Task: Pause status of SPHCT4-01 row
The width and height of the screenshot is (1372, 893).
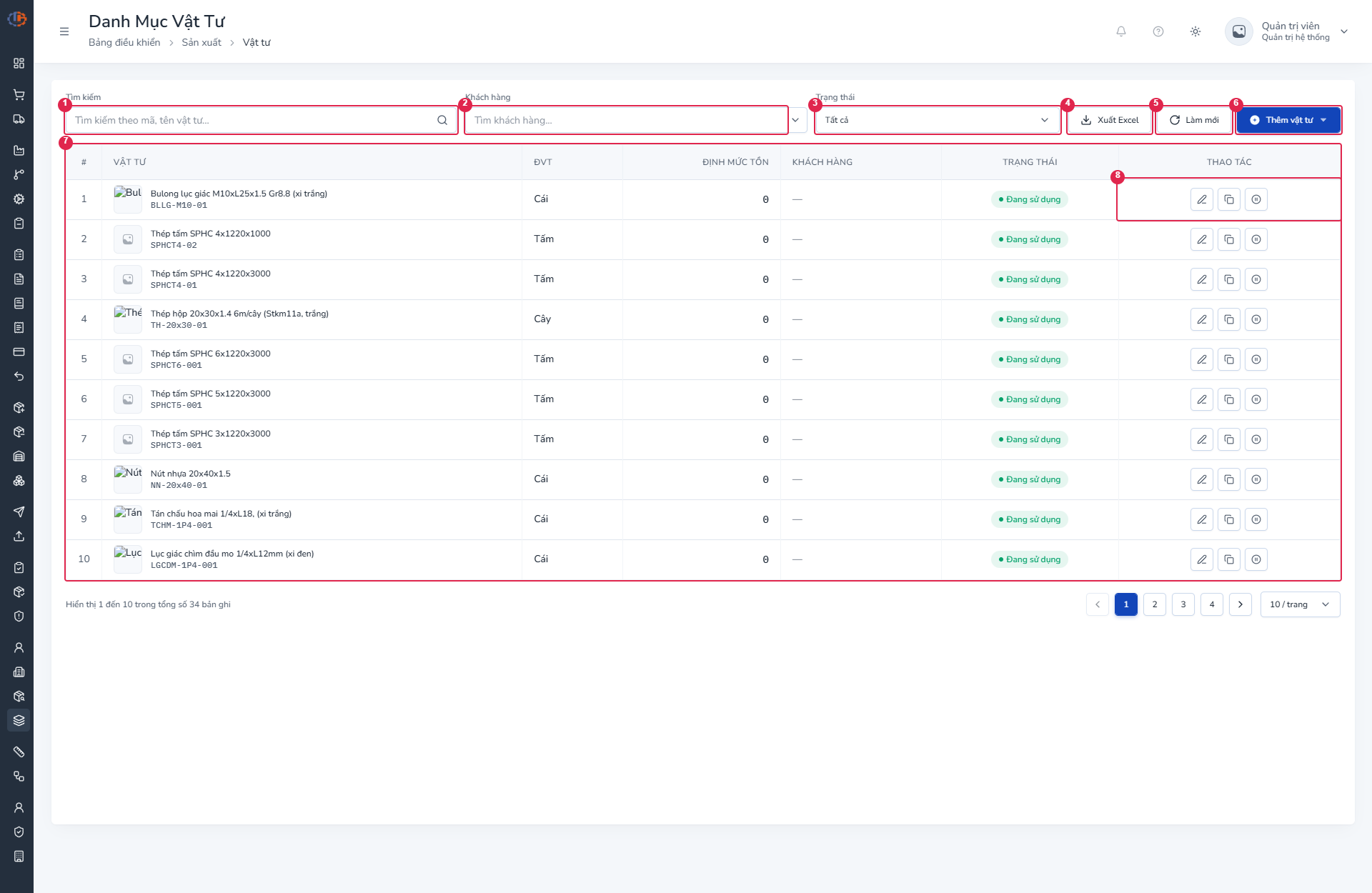Action: click(x=1256, y=279)
